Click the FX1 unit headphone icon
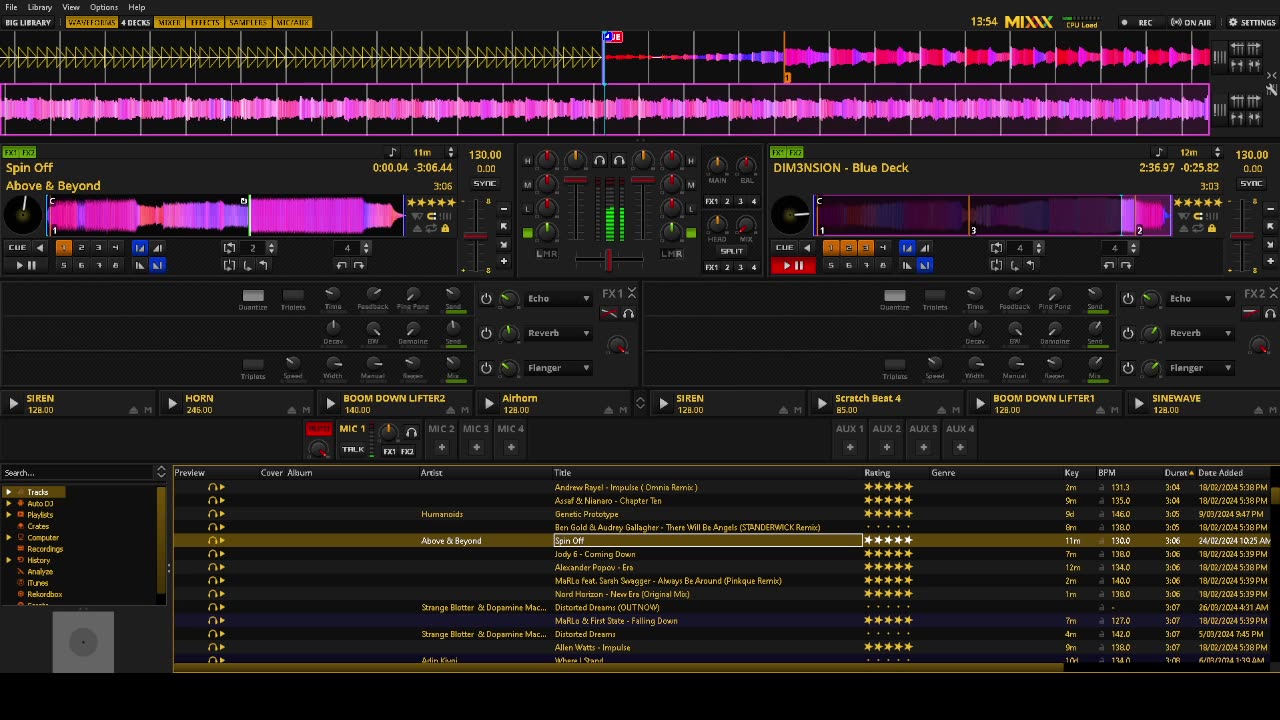This screenshot has height=720, width=1280. tap(628, 314)
